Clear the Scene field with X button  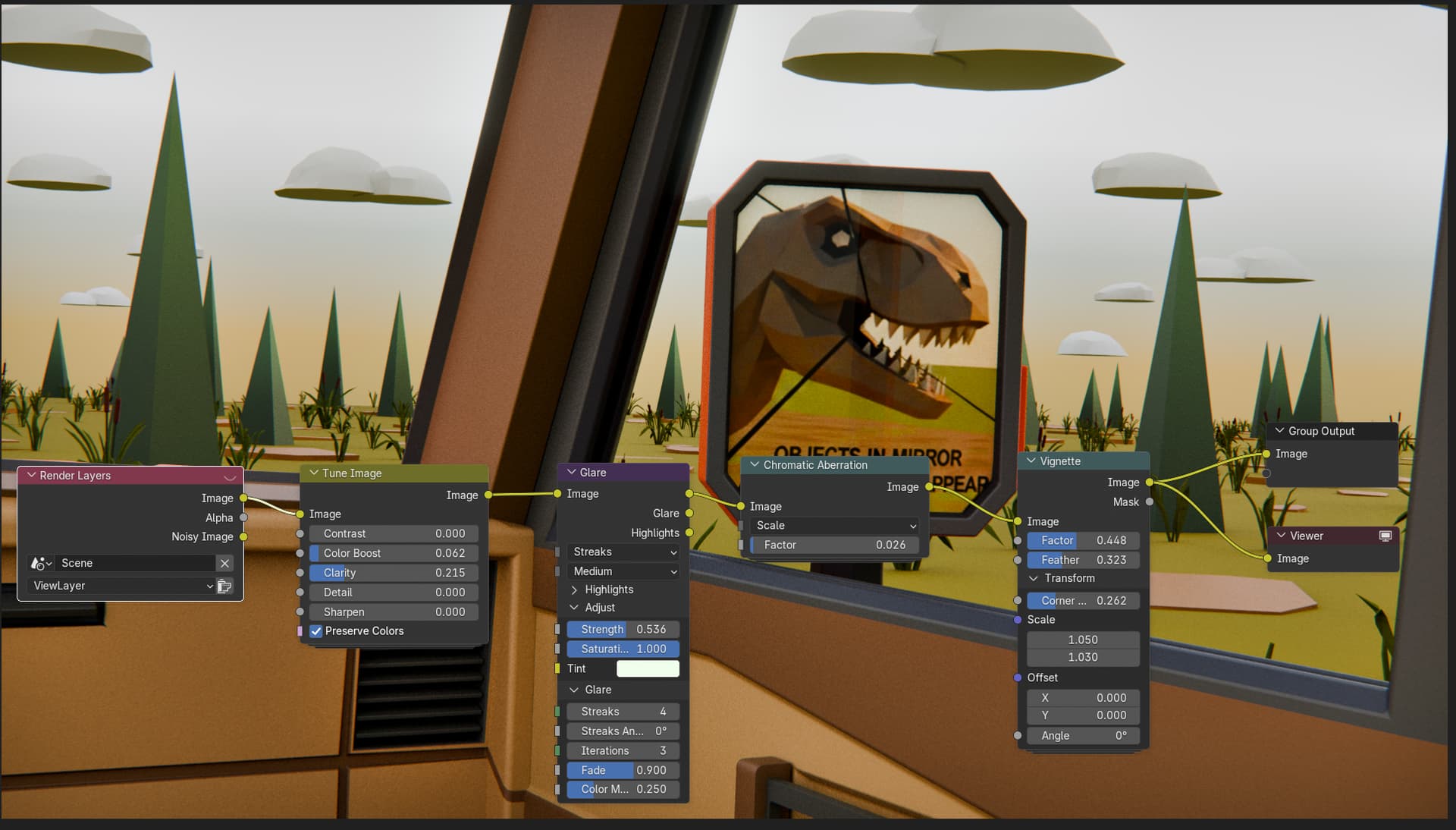click(x=224, y=563)
